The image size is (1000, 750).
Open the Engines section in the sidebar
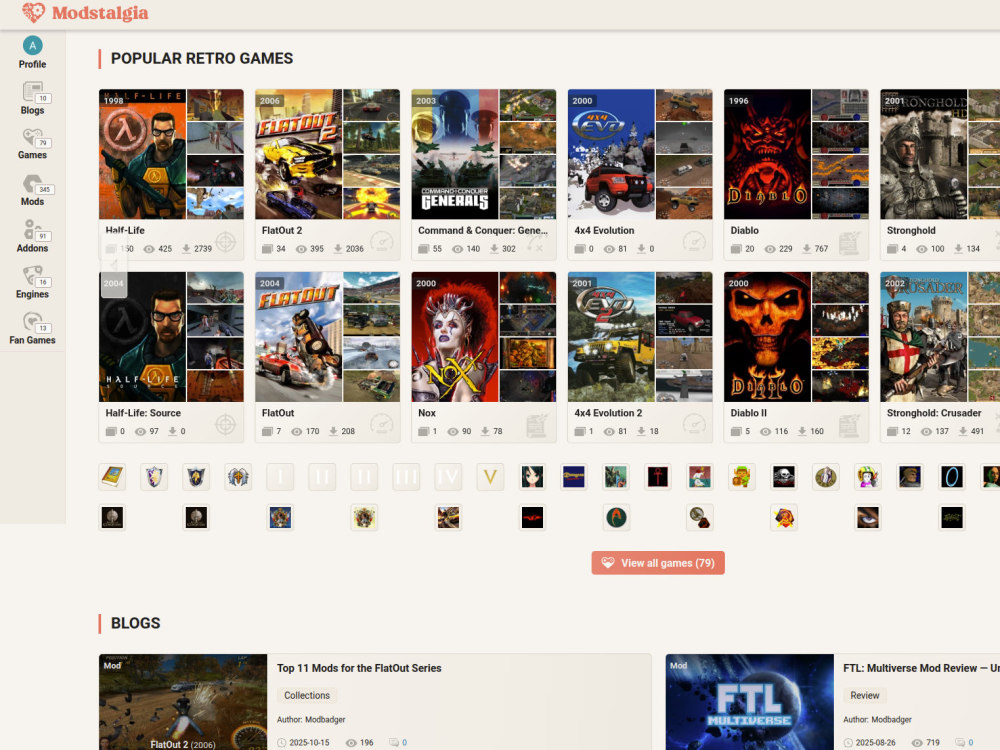click(x=33, y=283)
